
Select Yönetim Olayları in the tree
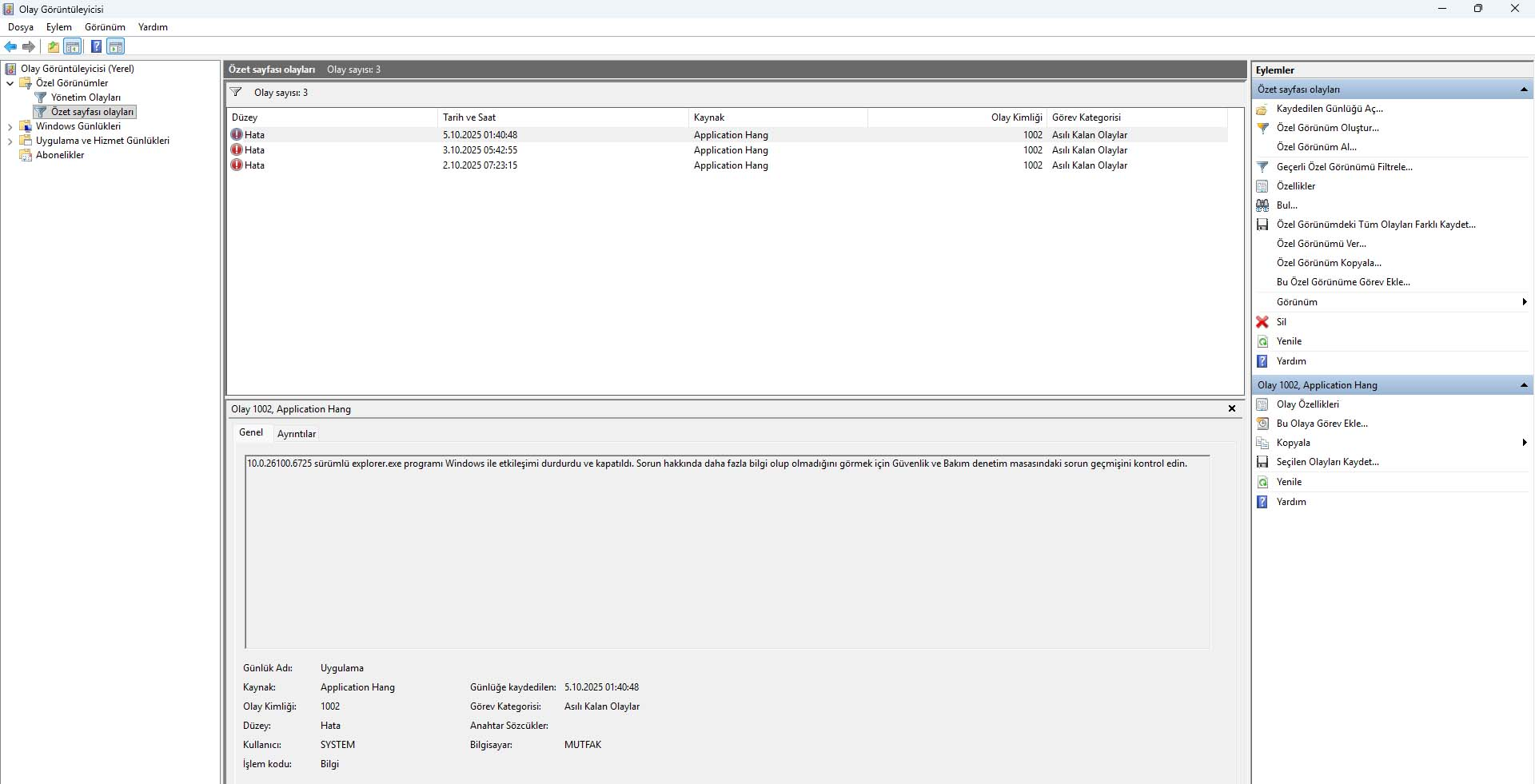click(x=86, y=98)
